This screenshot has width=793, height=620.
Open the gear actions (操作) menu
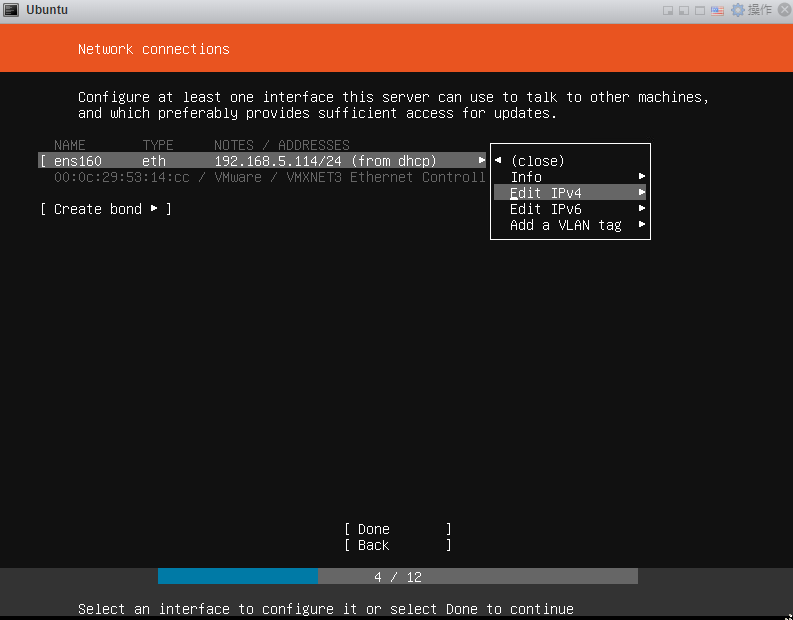(x=751, y=10)
